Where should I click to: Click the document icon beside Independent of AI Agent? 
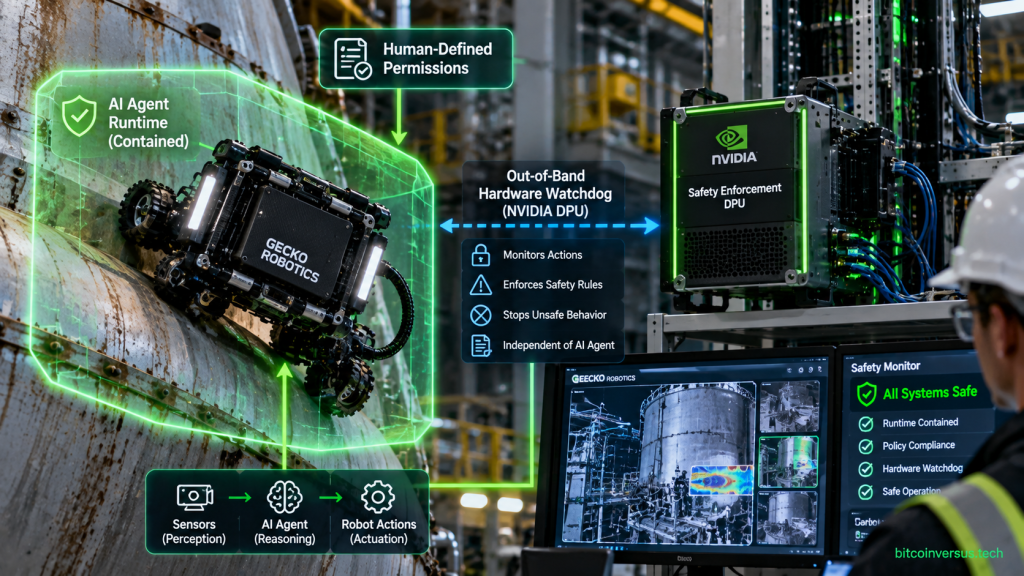point(481,345)
